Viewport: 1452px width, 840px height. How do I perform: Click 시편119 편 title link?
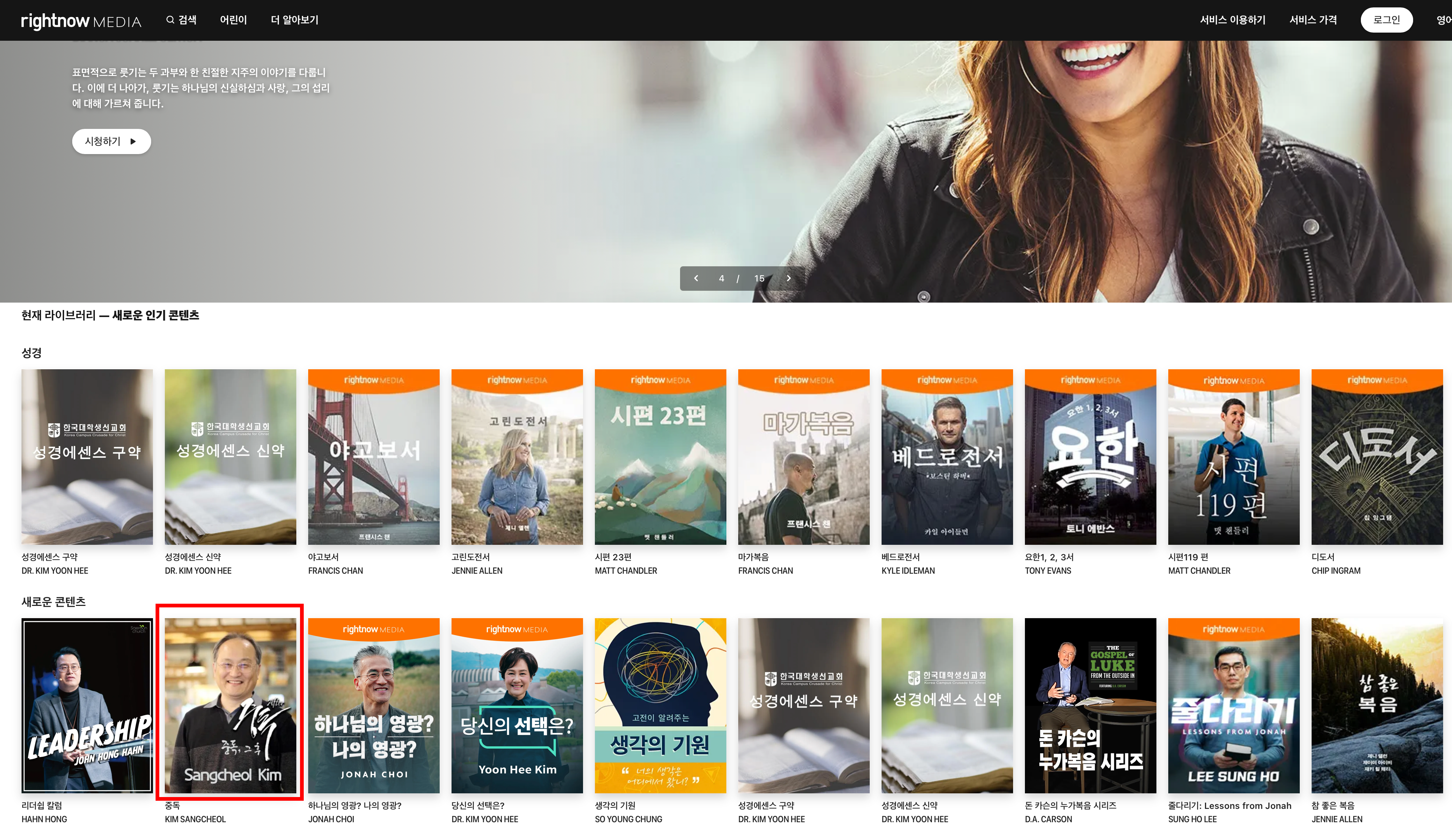point(1188,557)
